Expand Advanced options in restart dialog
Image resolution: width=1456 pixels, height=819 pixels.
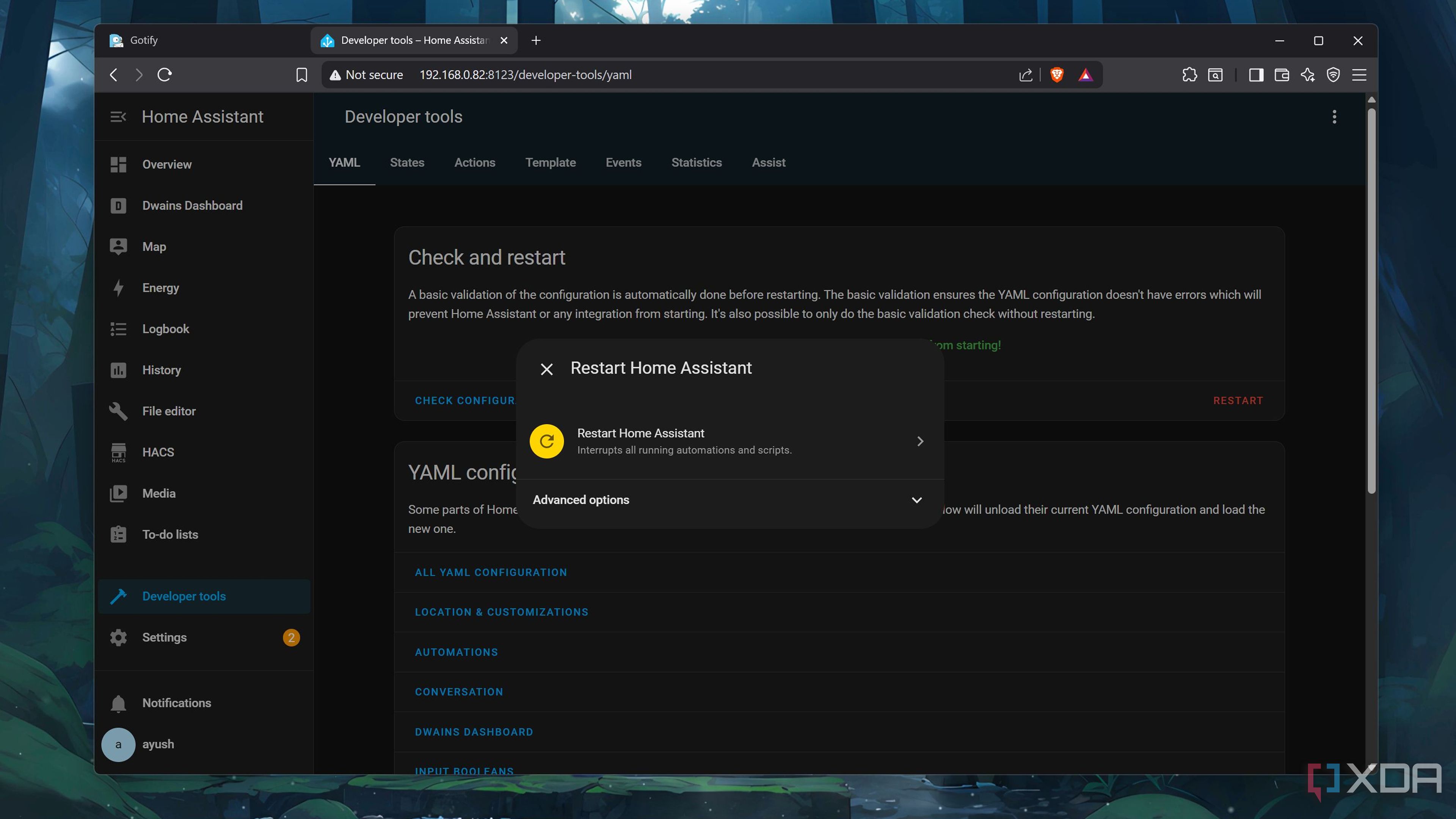[x=730, y=500]
